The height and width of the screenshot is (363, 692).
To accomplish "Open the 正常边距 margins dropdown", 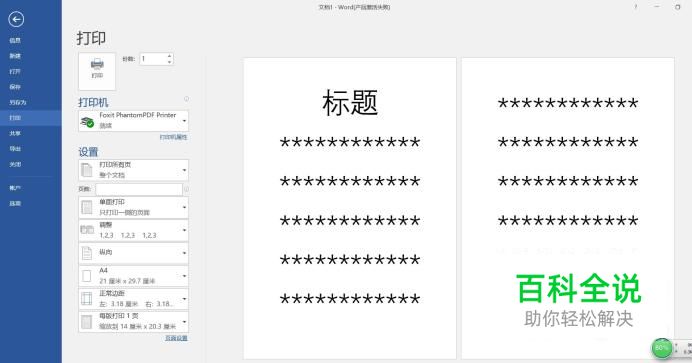I will pos(133,299).
